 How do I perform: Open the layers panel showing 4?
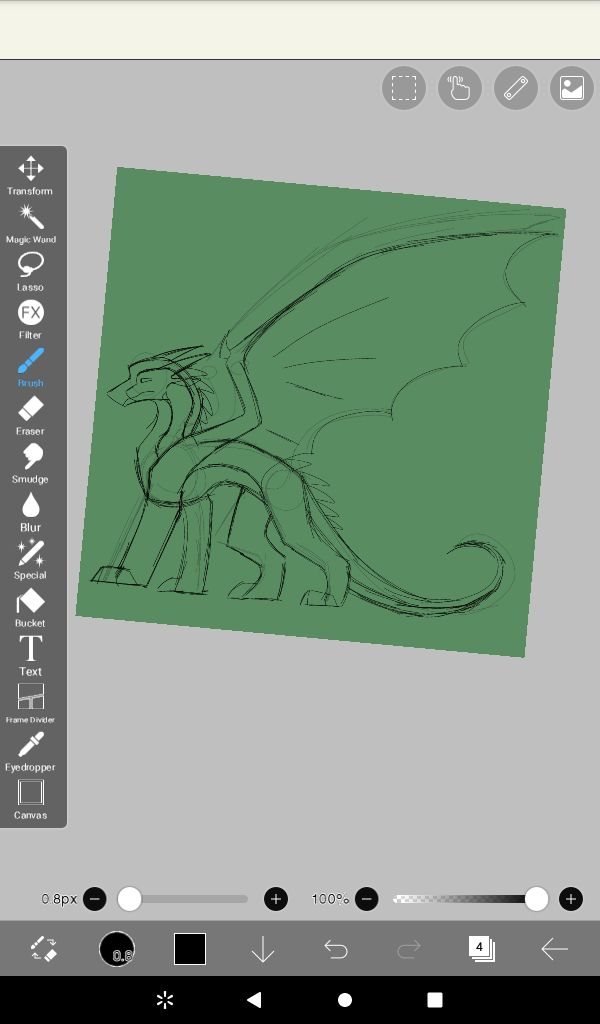coord(482,949)
